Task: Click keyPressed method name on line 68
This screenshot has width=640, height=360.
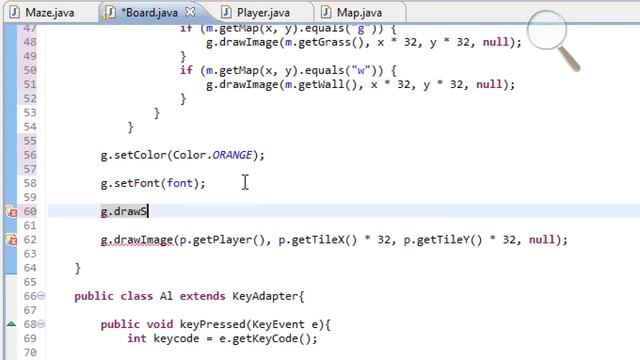Action: [x=212, y=324]
